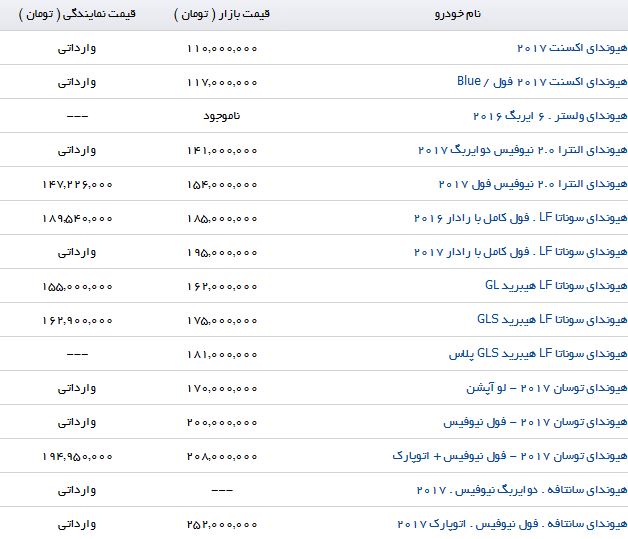
Task: Select market price ۱۹۵,۰۰۰,۰۰۰
Action: click(x=222, y=253)
